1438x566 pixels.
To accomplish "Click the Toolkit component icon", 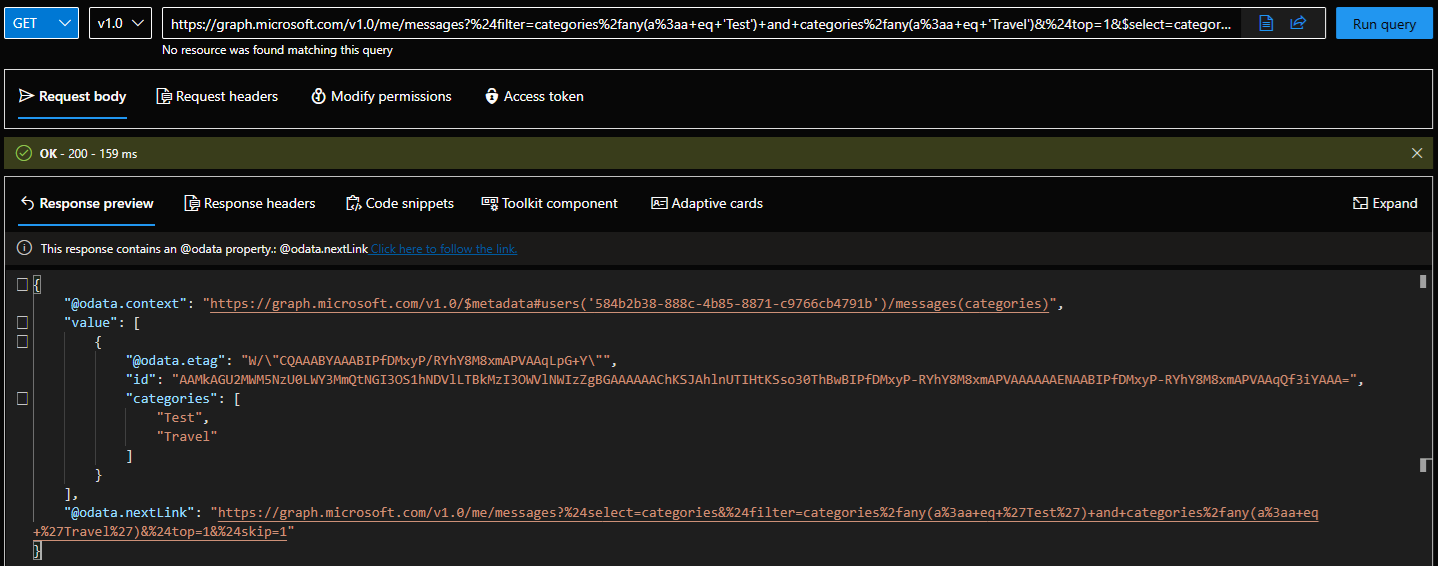I will [490, 204].
